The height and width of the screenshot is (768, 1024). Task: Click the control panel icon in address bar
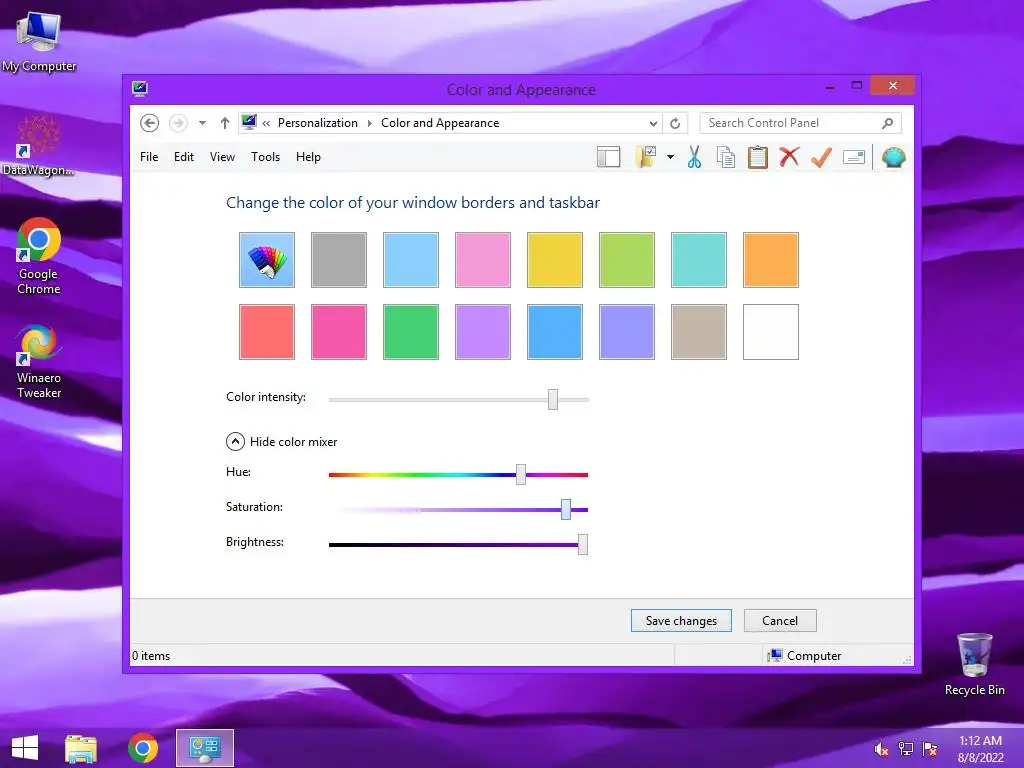click(249, 122)
